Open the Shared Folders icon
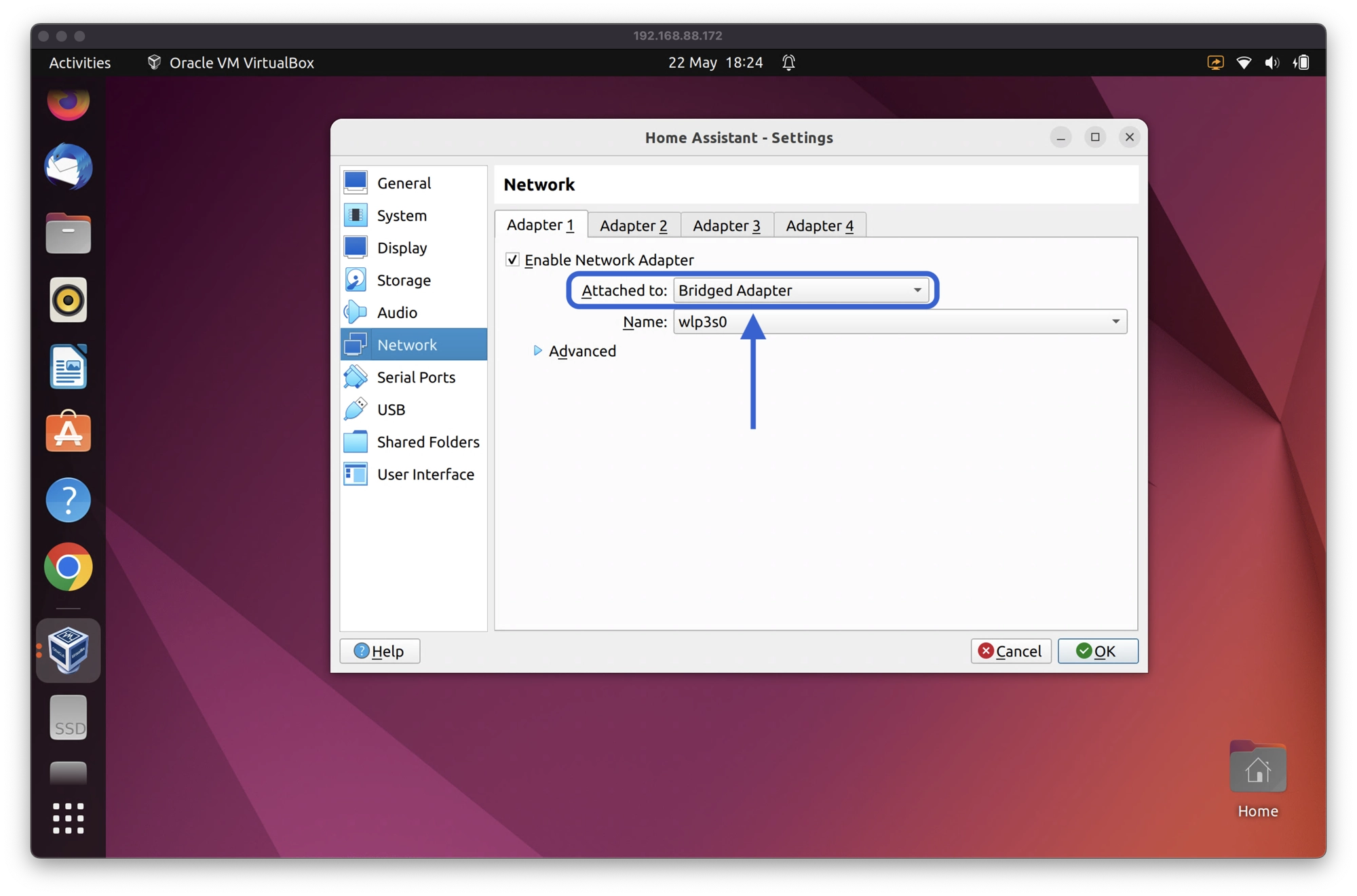This screenshot has width=1357, height=896. 356,442
